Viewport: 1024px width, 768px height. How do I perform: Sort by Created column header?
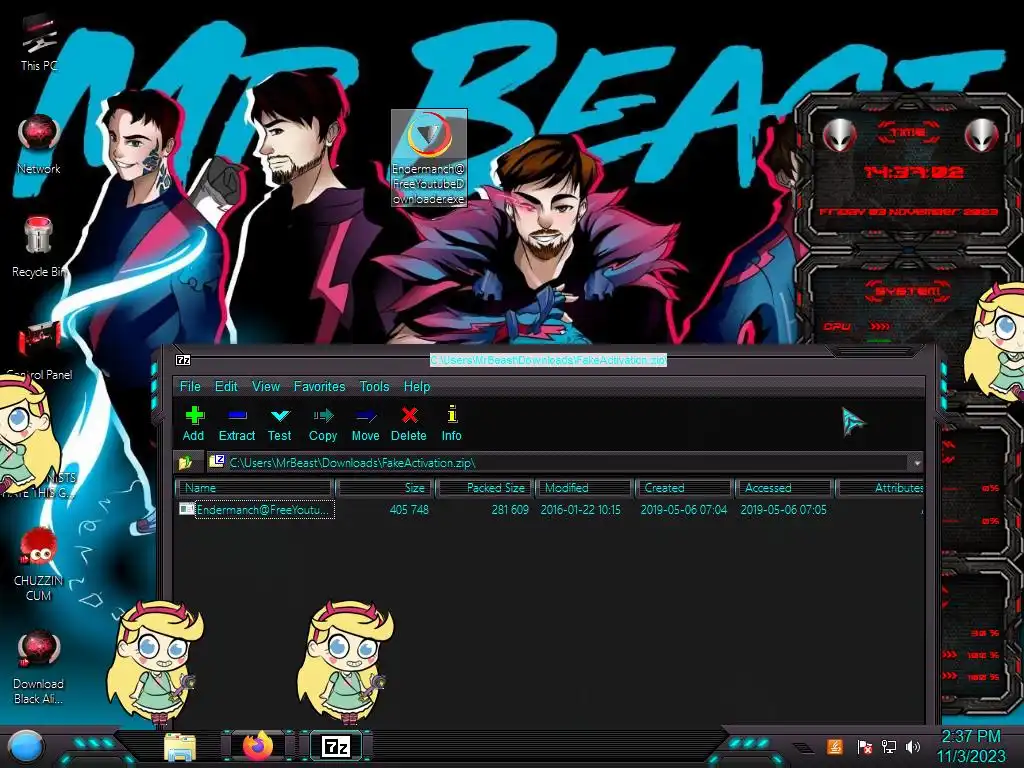tap(684, 488)
